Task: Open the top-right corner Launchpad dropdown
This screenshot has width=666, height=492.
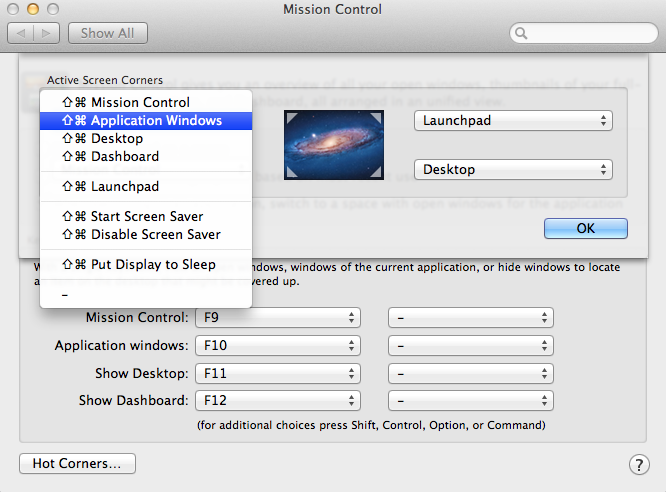Action: pyautogui.click(x=513, y=121)
